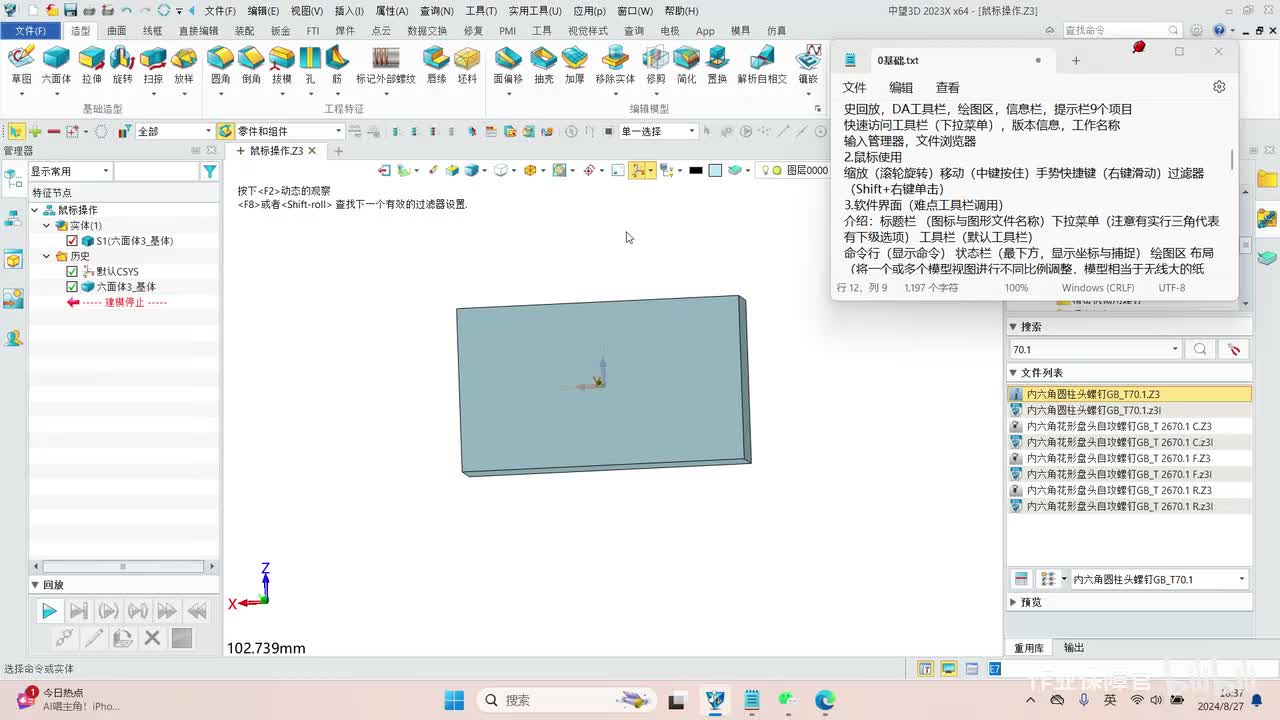Open the 钣金 ribbon tab

[x=280, y=31]
